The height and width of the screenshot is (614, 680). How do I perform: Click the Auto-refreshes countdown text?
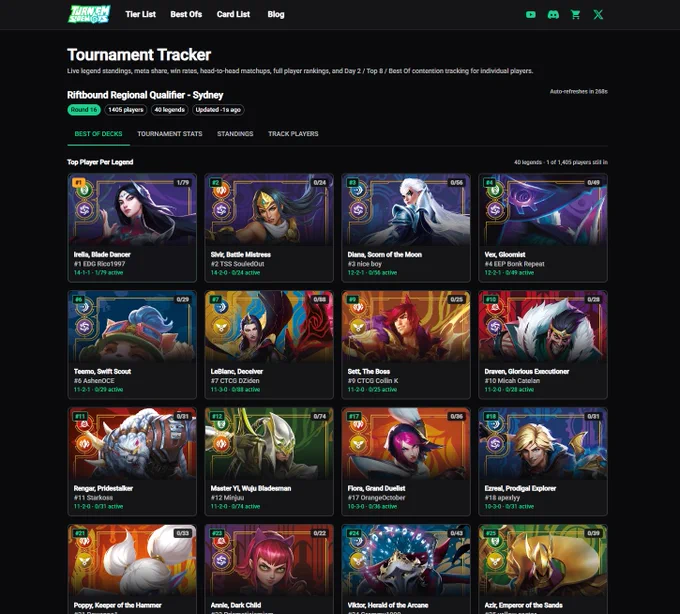[579, 91]
